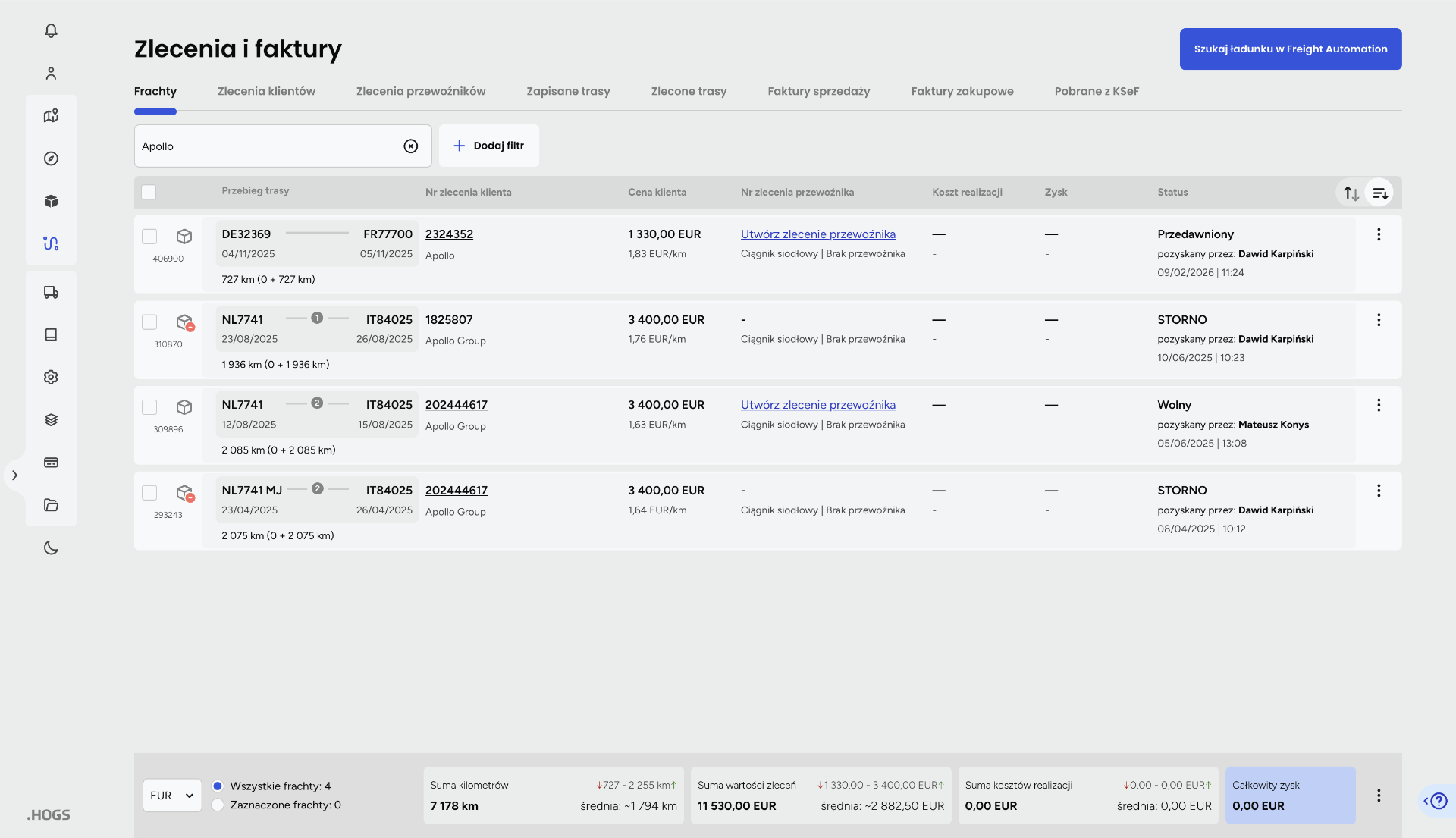
Task: Click the Całkowity zysk summary tile
Action: click(x=1289, y=795)
